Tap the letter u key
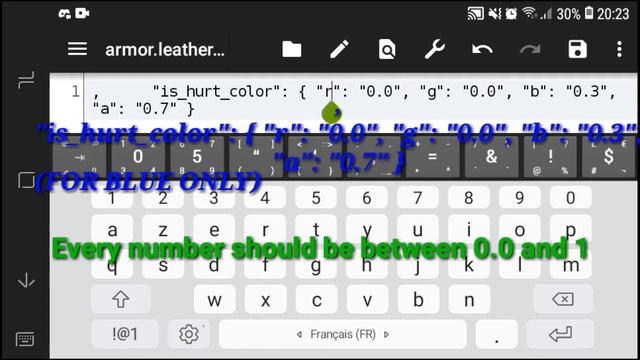 click(x=418, y=229)
